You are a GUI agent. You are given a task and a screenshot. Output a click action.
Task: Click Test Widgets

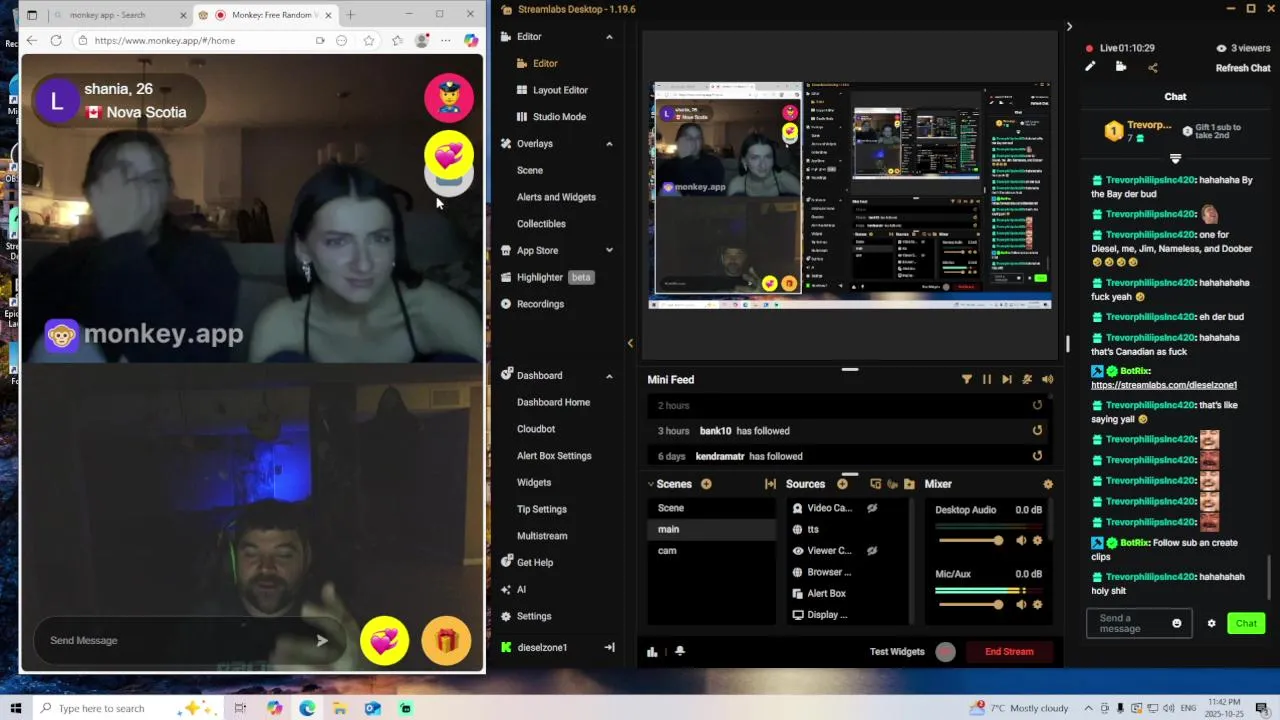(897, 652)
